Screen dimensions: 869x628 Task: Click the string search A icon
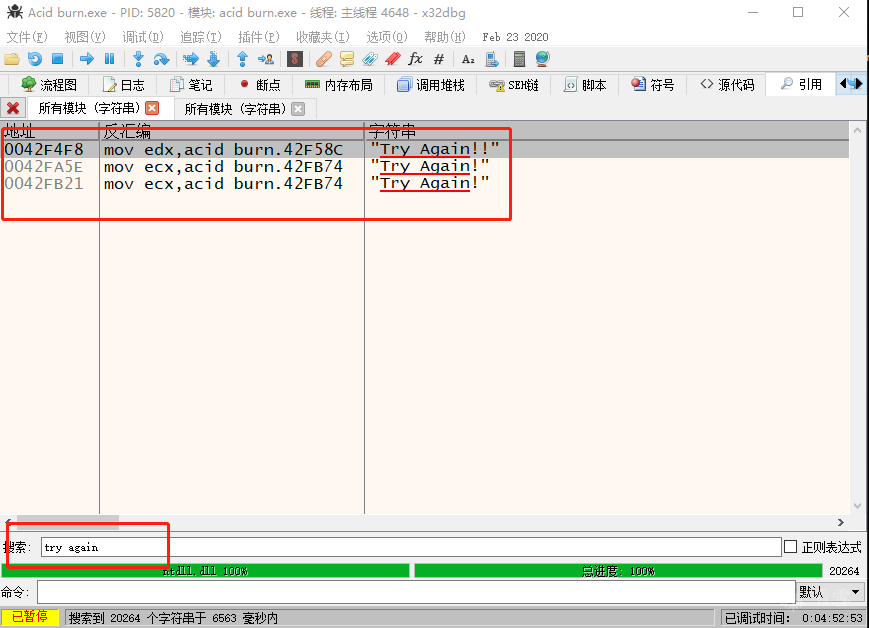coord(468,59)
